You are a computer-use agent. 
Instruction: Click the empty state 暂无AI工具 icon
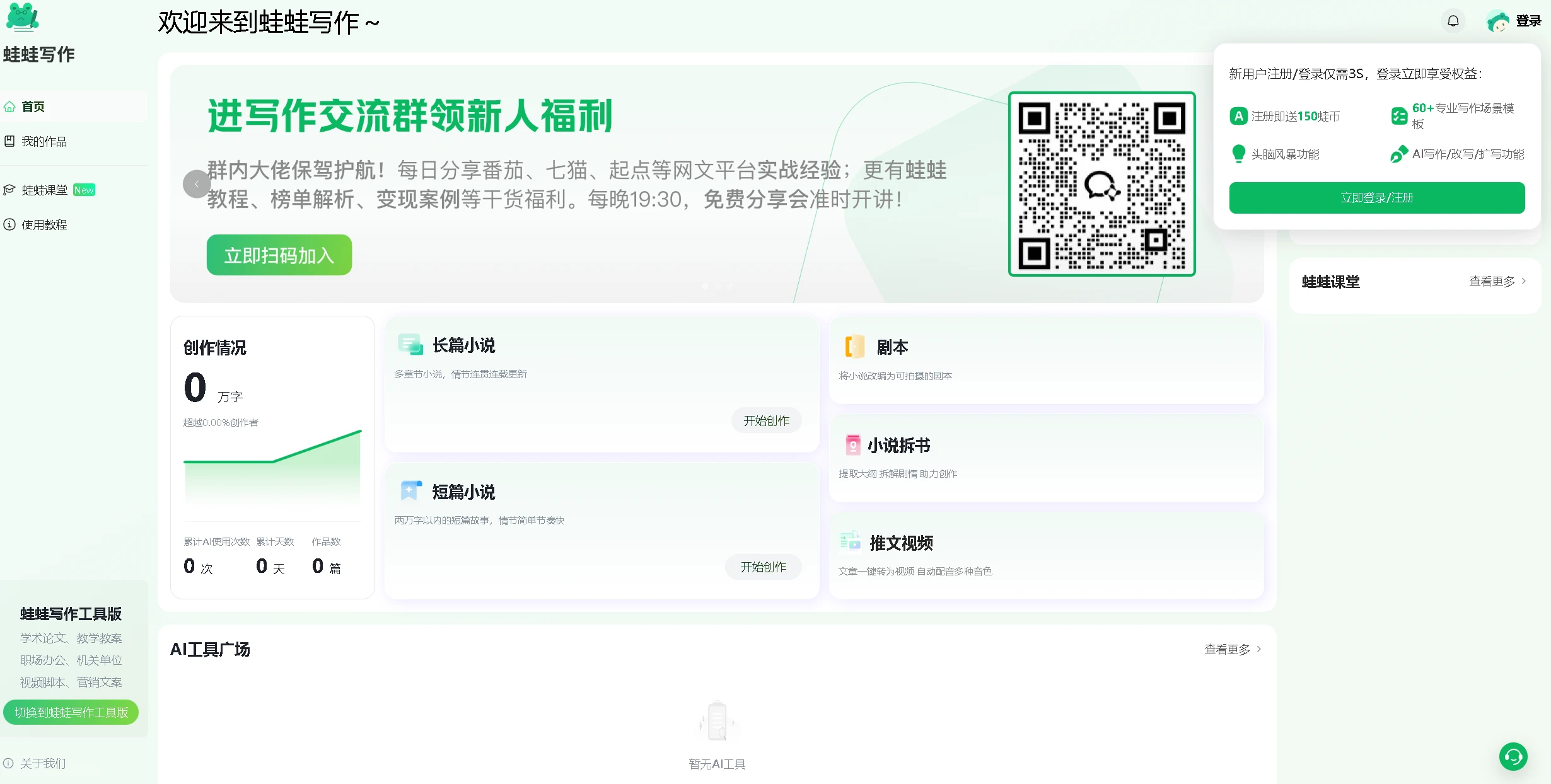(717, 720)
